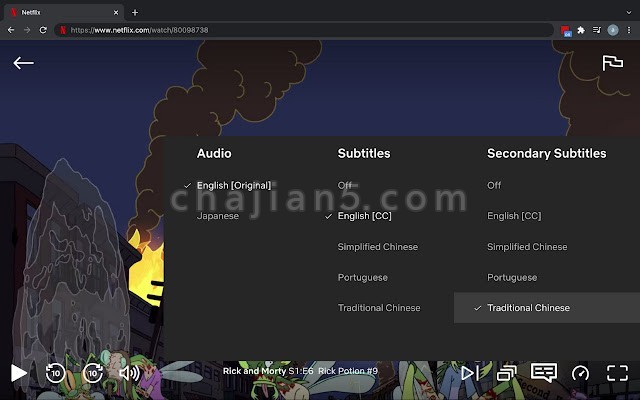The height and width of the screenshot is (400, 640).
Task: Choose Simplified Chinese in Subtitles
Action: coord(378,247)
